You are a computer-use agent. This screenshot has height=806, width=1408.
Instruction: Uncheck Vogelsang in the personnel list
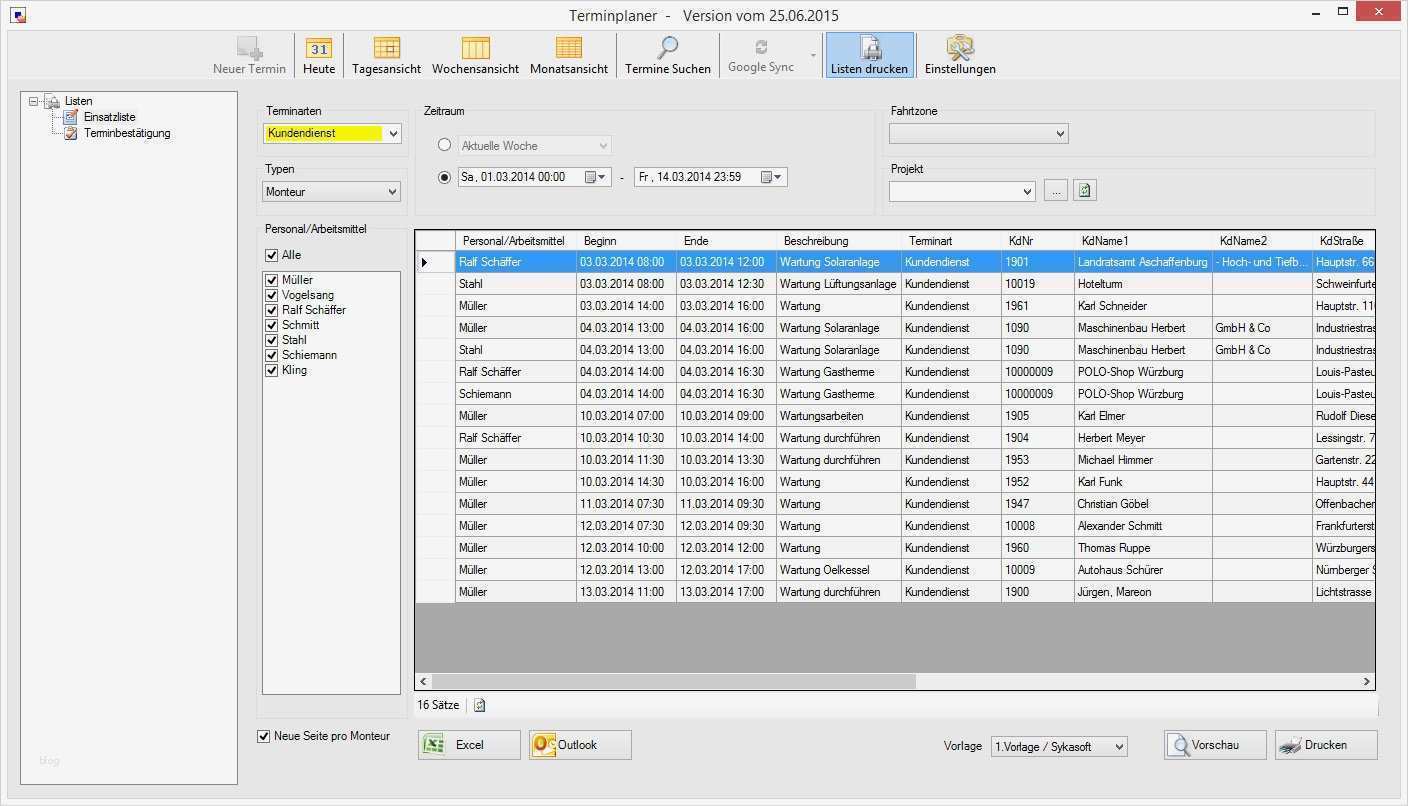(271, 295)
